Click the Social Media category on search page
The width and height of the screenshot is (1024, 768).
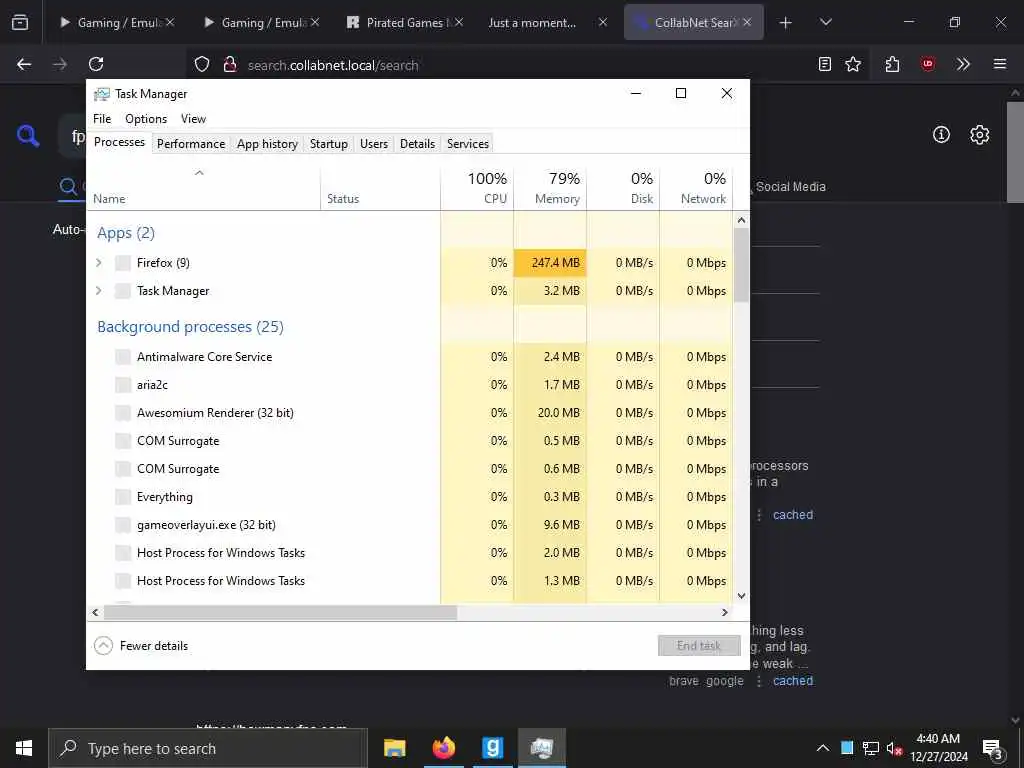pyautogui.click(x=790, y=187)
